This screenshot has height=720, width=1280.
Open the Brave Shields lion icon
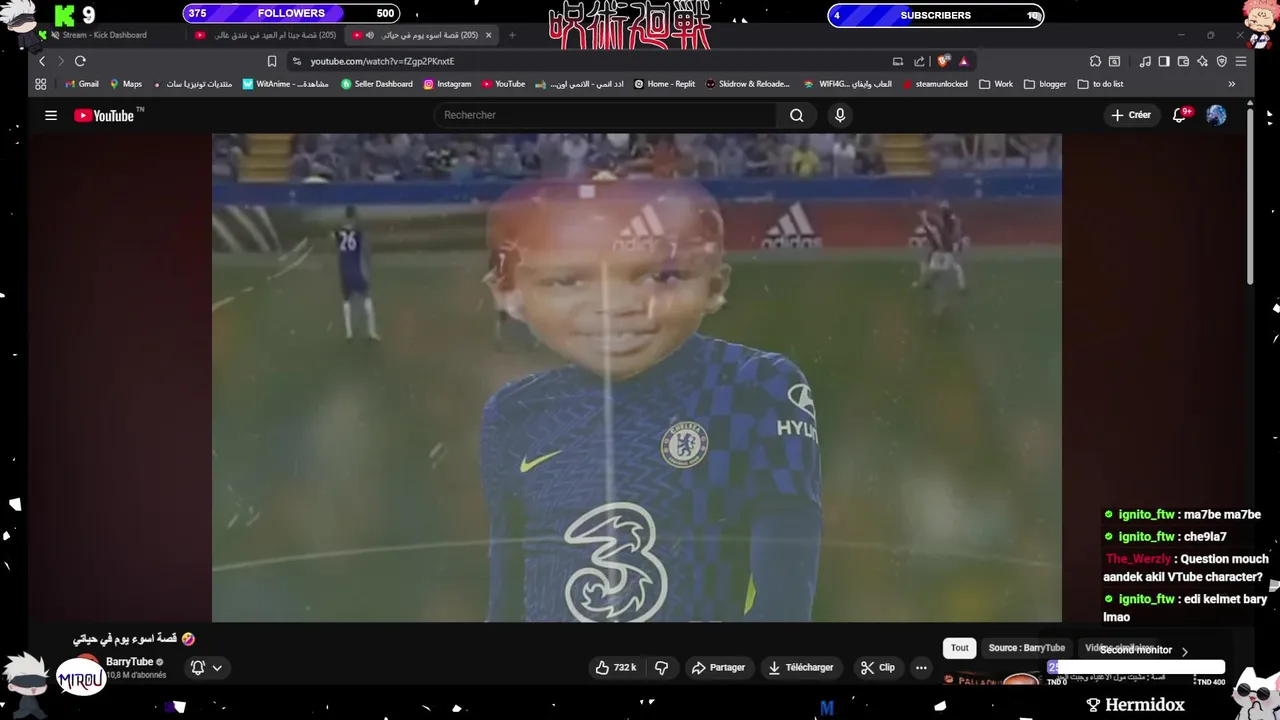click(x=943, y=61)
